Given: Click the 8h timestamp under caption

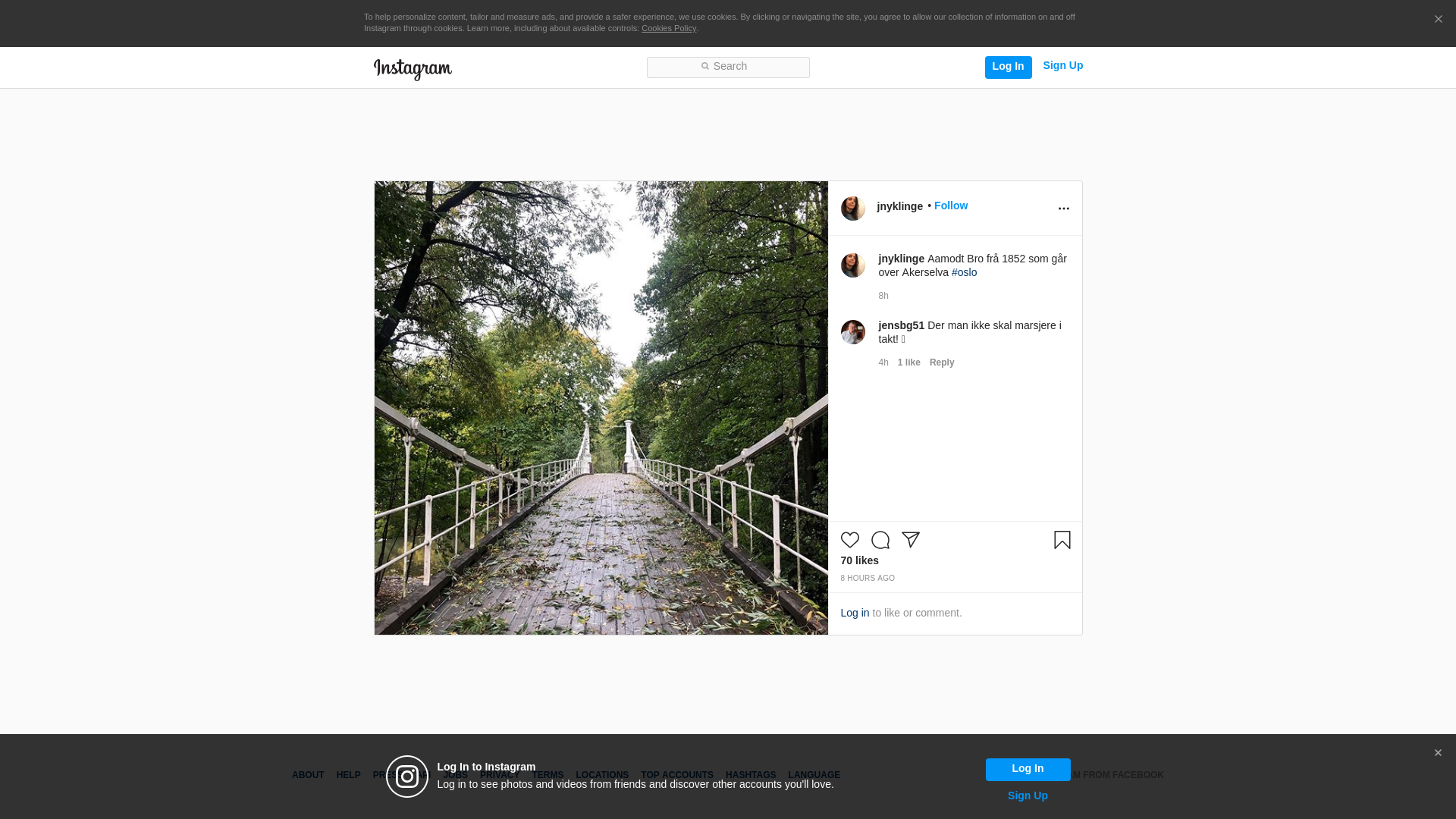Looking at the screenshot, I should click(883, 296).
